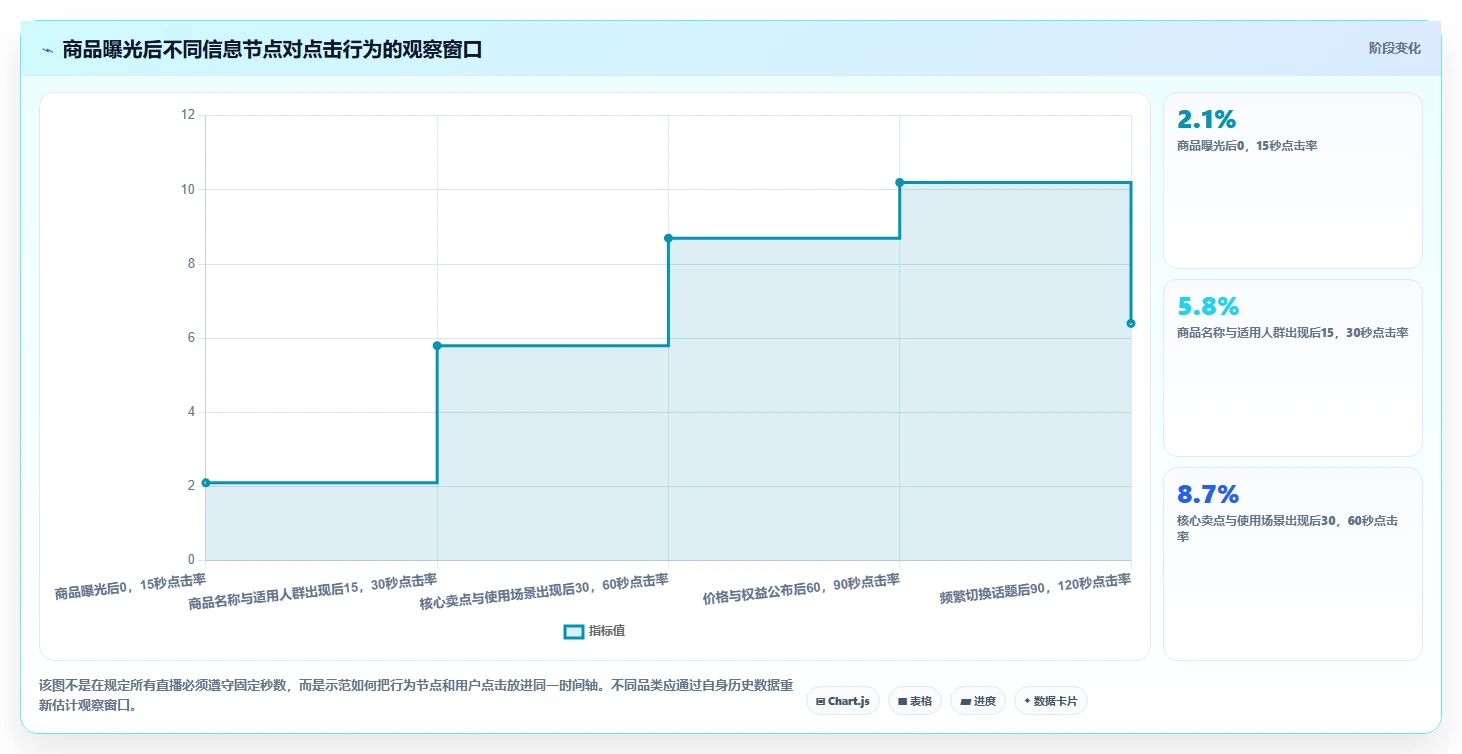Click the y-axis tick label 8
Screen dimensions: 1462x754
[191, 264]
